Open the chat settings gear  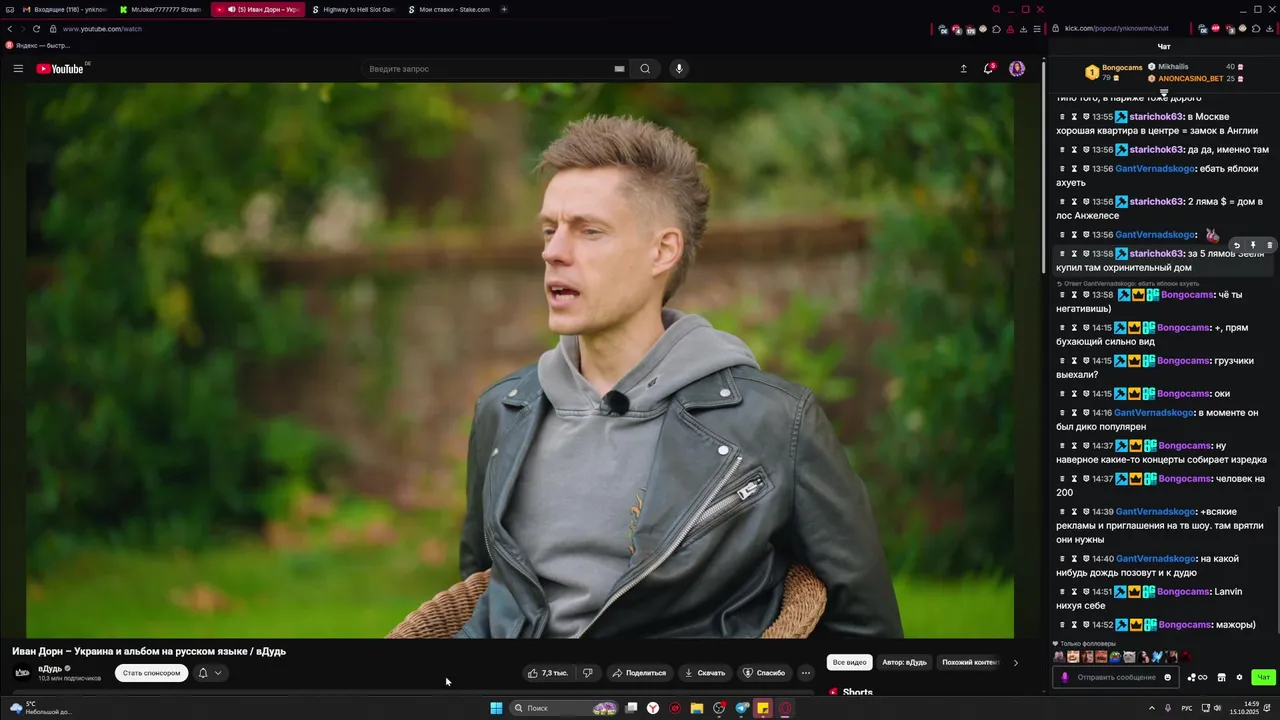tap(1239, 677)
